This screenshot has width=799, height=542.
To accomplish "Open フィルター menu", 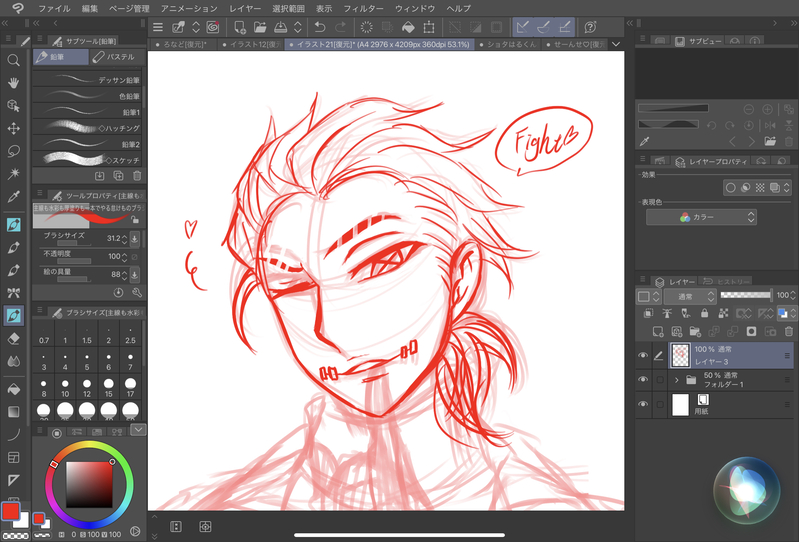I will [363, 8].
